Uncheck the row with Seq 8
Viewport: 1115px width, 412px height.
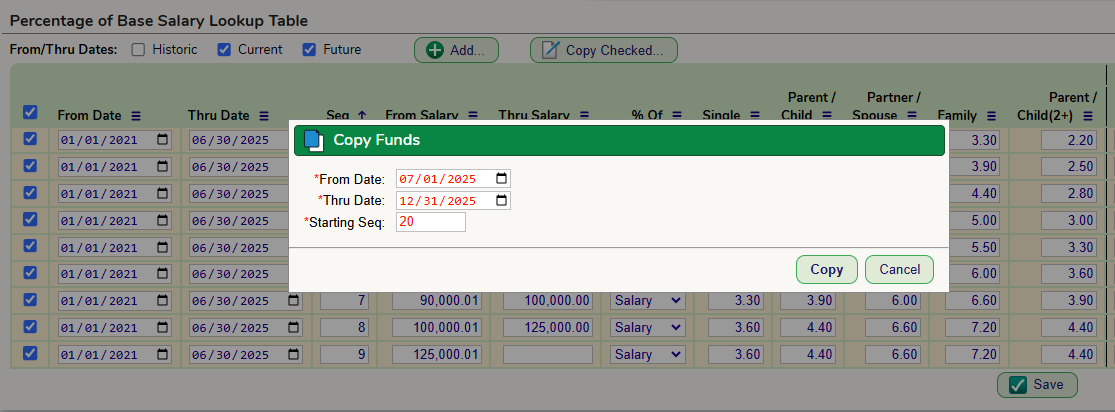coord(30,327)
